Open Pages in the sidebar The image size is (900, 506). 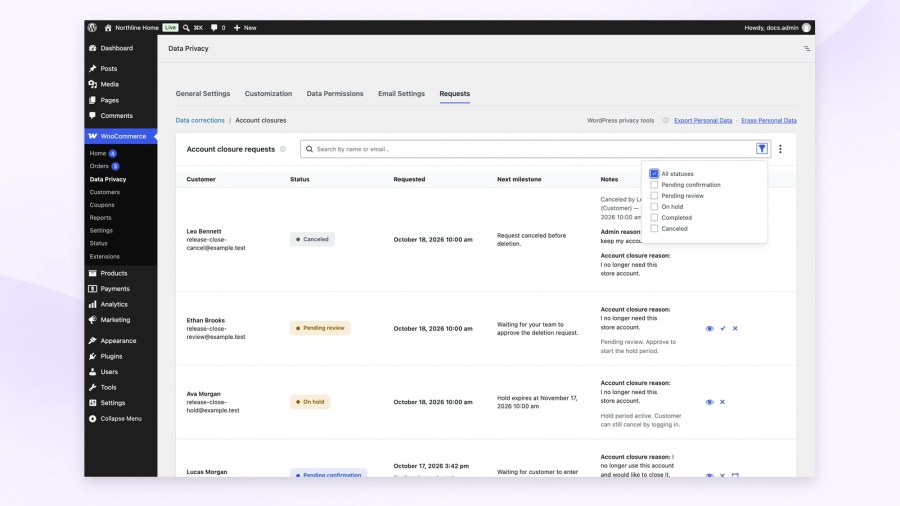pyautogui.click(x=109, y=100)
